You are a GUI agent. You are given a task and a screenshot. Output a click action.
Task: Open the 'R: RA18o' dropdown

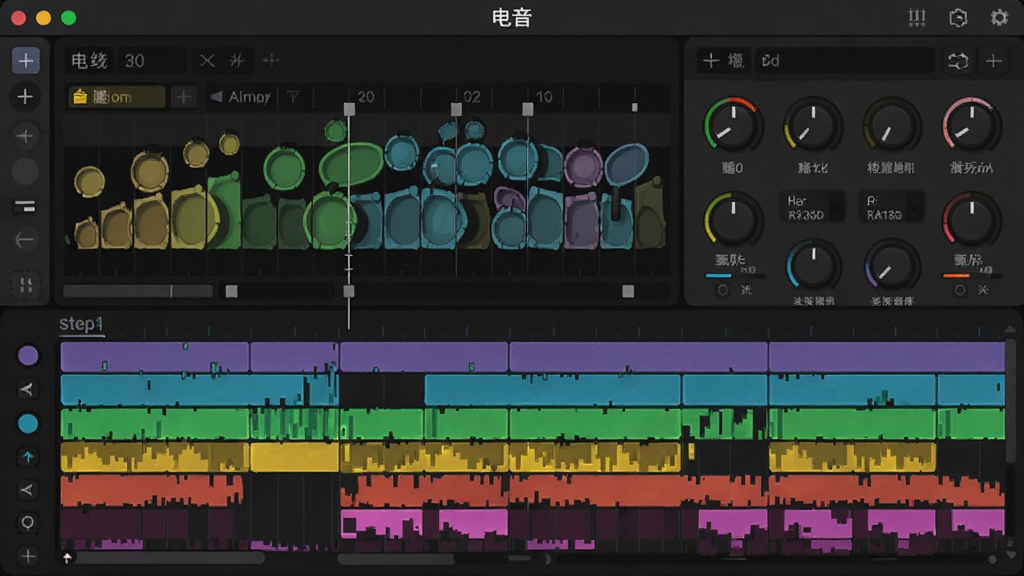click(x=891, y=207)
